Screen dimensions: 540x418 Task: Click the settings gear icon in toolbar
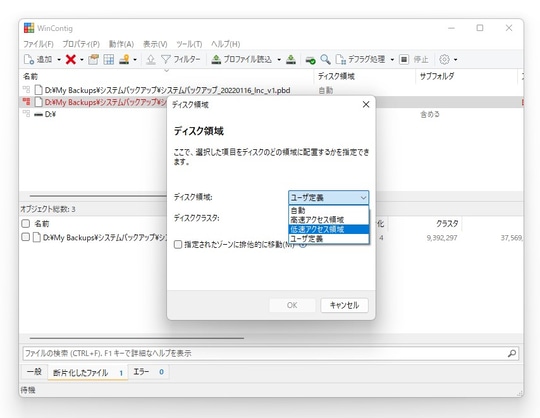coord(444,60)
